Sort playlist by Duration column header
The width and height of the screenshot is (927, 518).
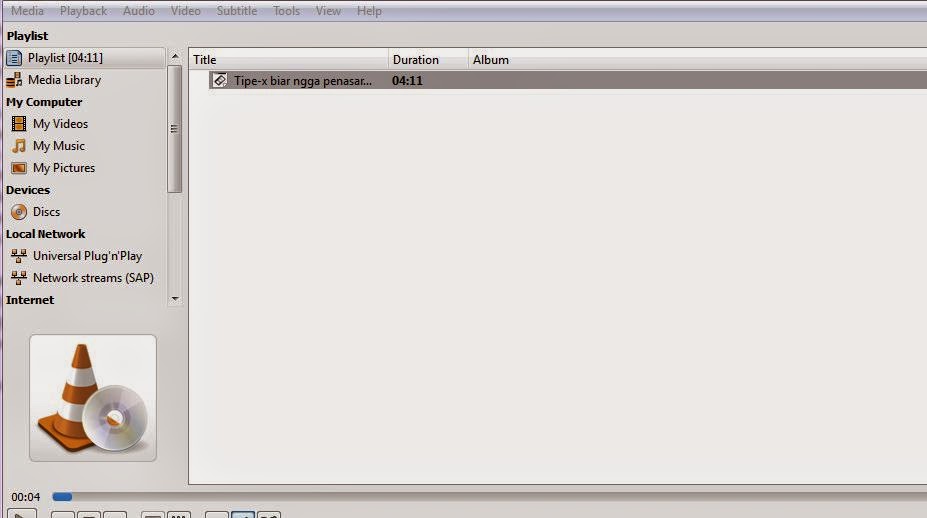click(x=428, y=60)
